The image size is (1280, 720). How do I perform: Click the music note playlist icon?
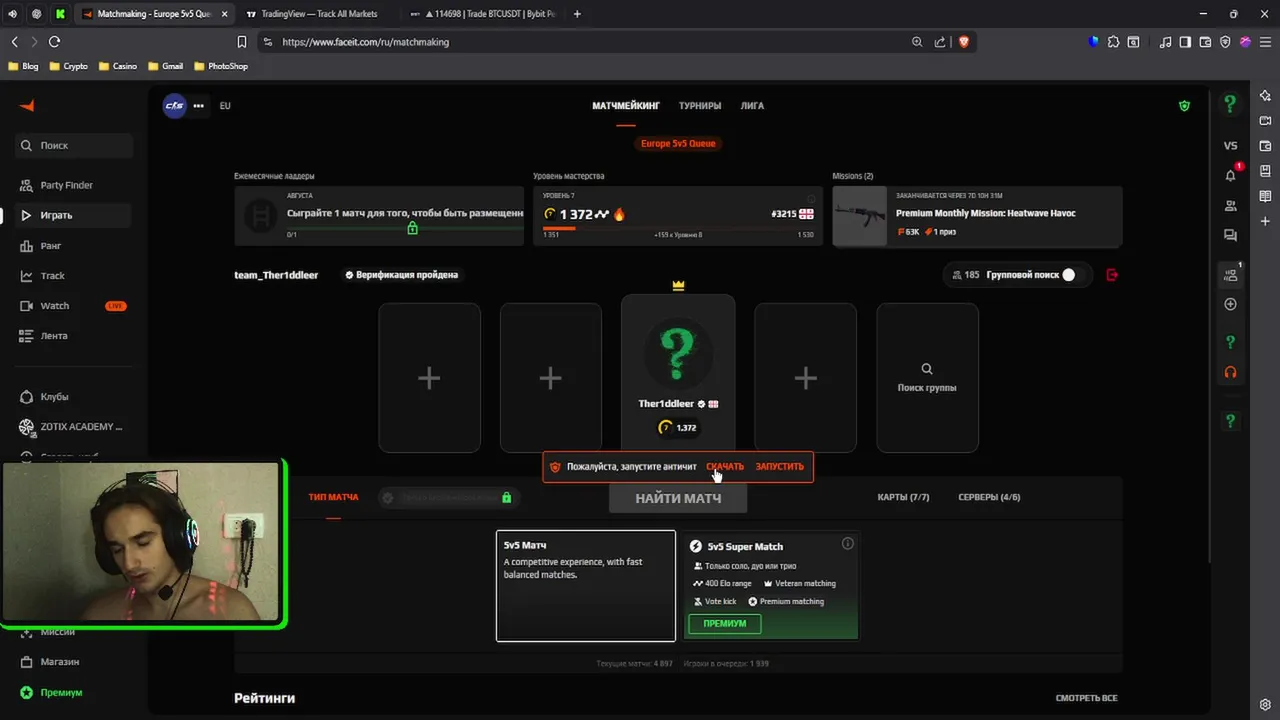point(1166,42)
